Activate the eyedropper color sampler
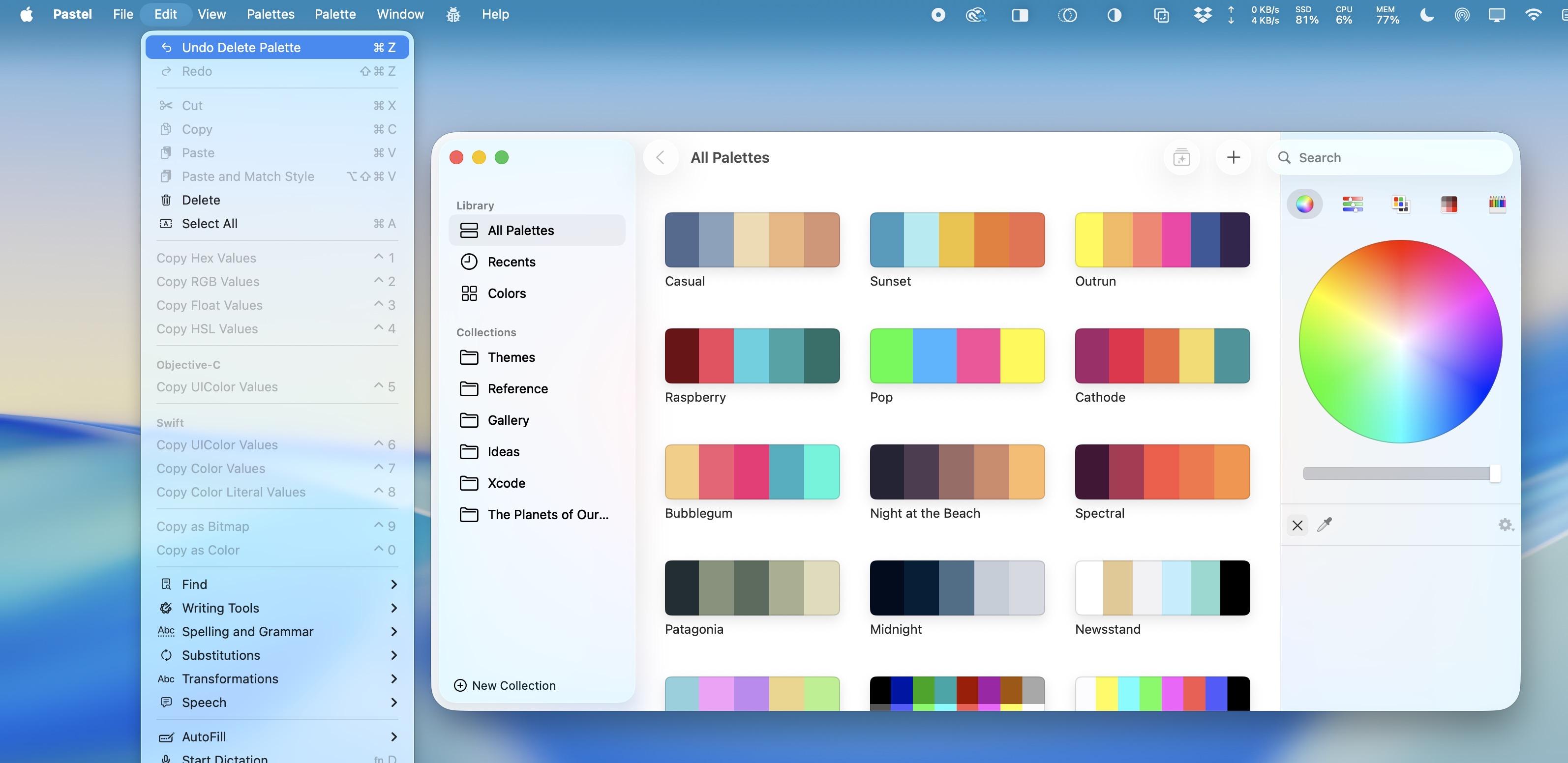 1325,525
